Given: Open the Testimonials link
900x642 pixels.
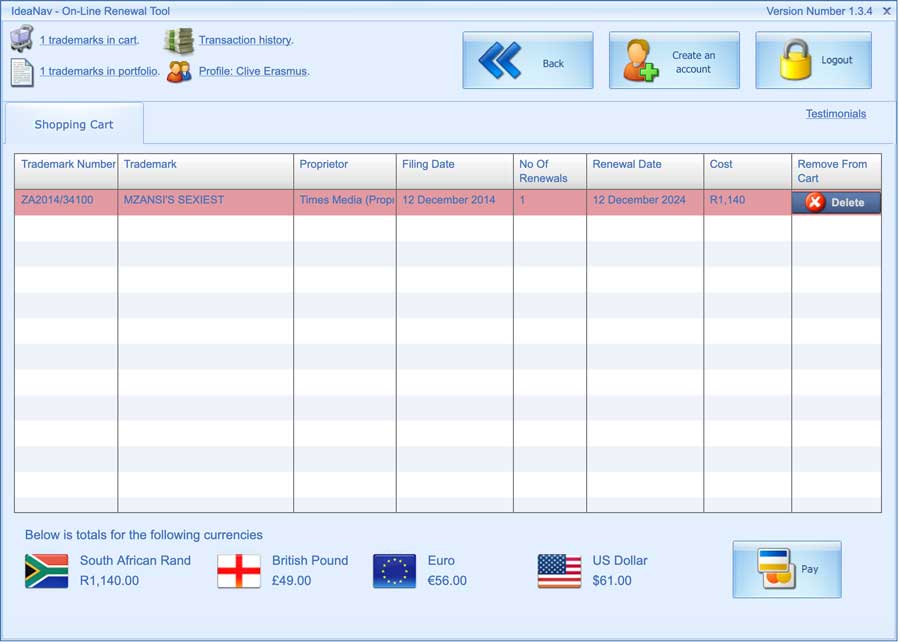Looking at the screenshot, I should coord(836,114).
